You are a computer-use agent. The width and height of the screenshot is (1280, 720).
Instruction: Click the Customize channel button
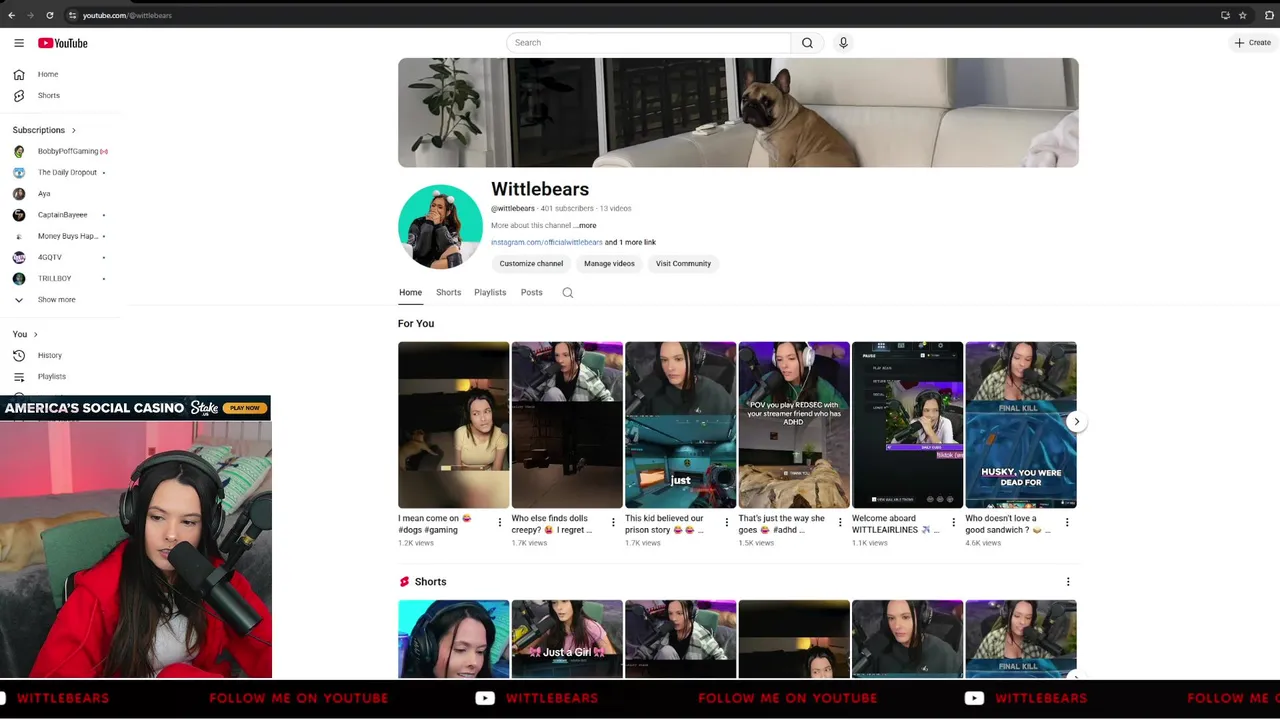click(x=531, y=264)
